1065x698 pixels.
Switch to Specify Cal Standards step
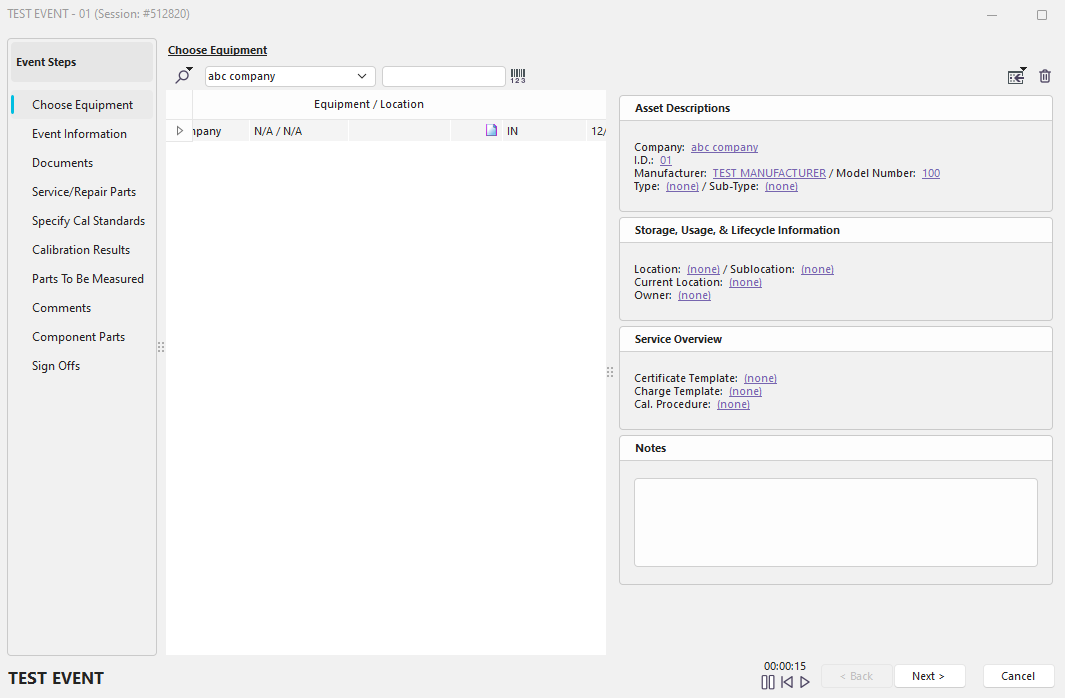88,221
